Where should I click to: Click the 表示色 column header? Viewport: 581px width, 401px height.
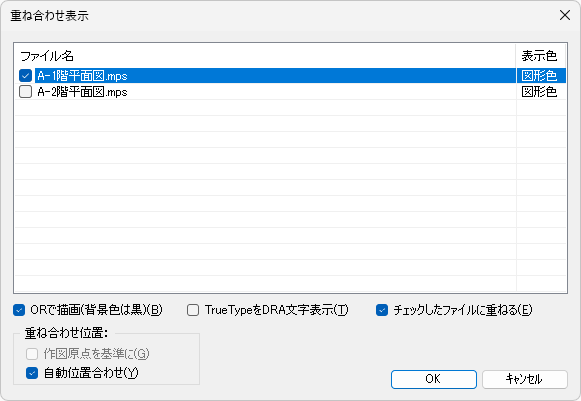click(541, 56)
